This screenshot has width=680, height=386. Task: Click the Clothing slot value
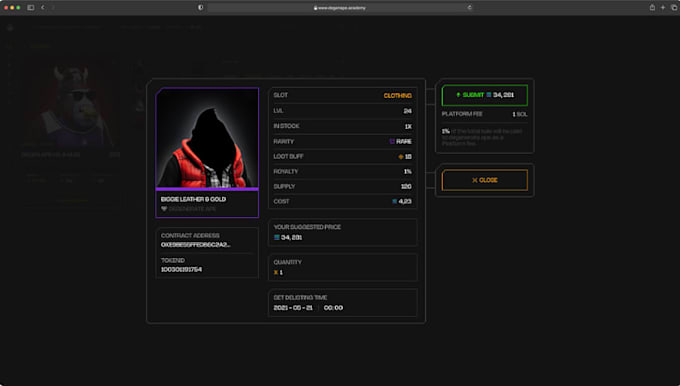pos(398,95)
